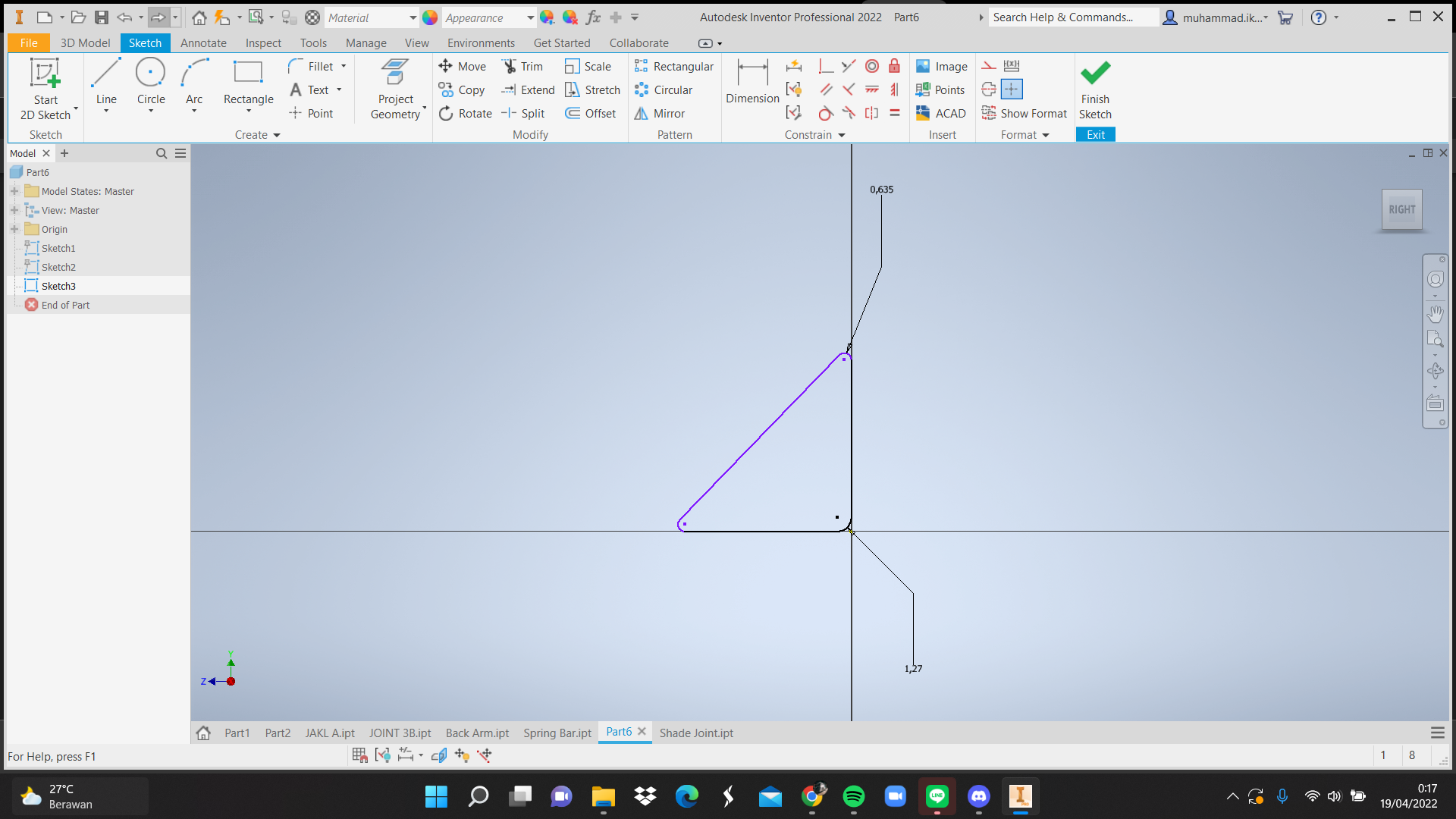Apply the Parallel constraint
This screenshot has height=819, width=1456.
[827, 90]
